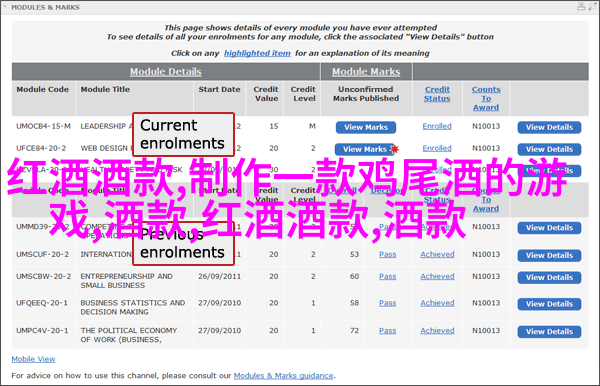Click mark 53 in UMSCUF-20-2 row

(354, 254)
